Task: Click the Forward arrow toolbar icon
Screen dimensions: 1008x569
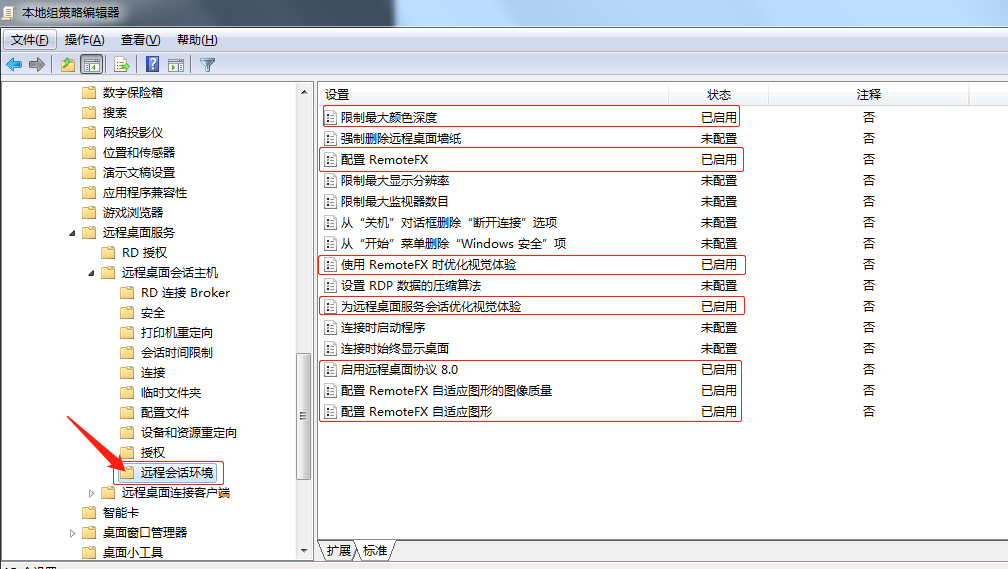Action: click(37, 64)
